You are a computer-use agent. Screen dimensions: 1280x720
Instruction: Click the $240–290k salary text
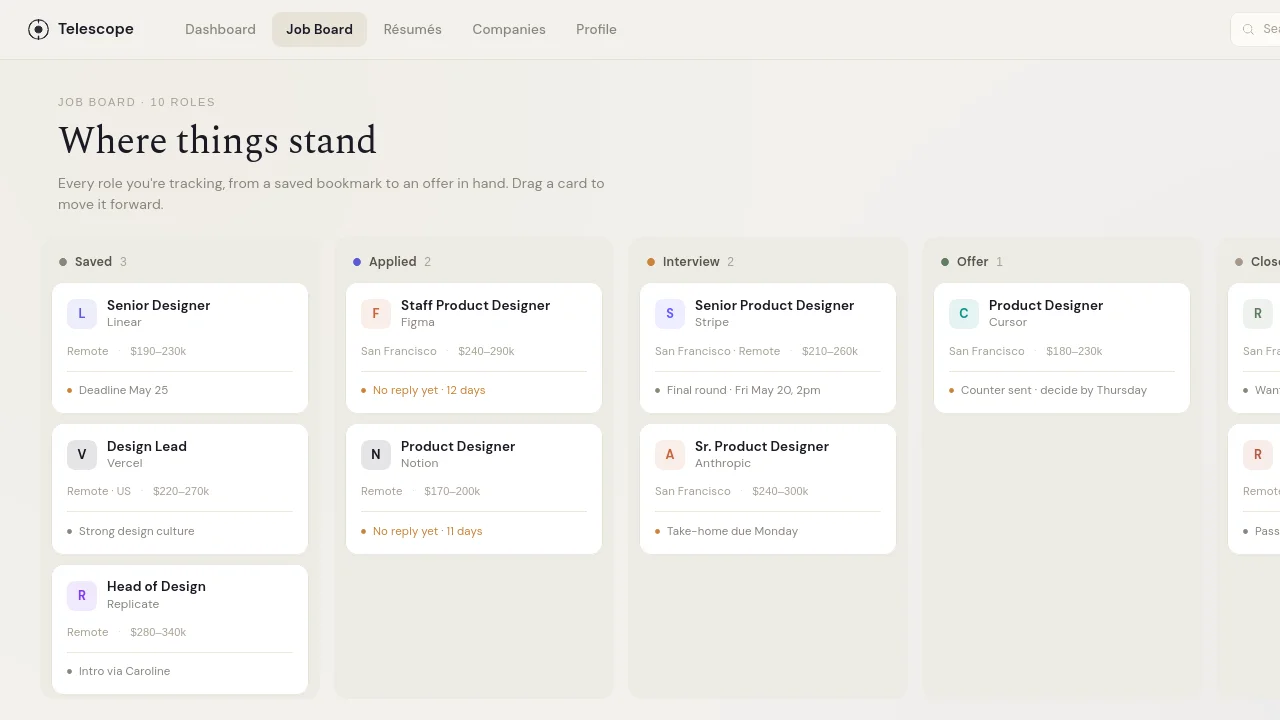click(486, 351)
